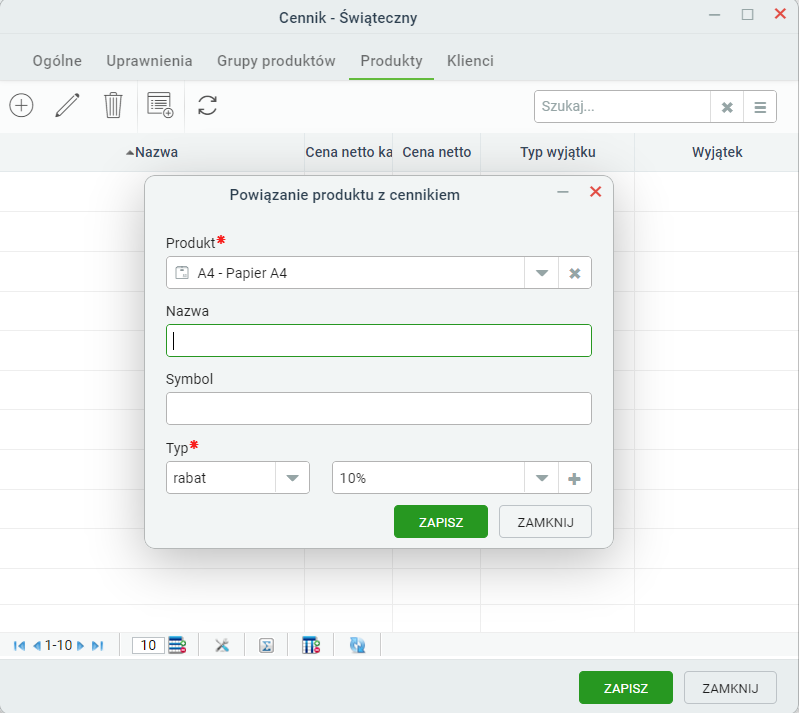Go to previous page of grid

(x=37, y=646)
